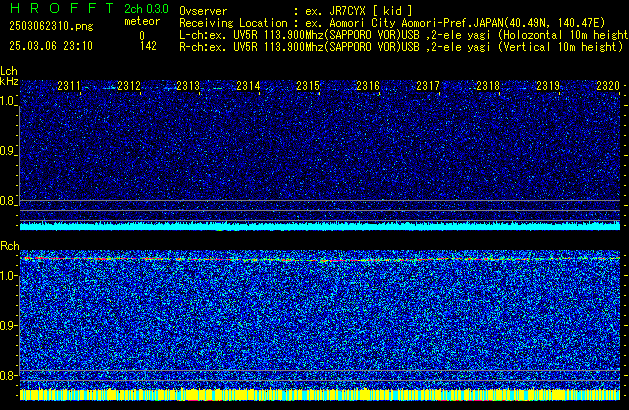Click the cyan Lch signal level bar
The image size is (629, 410).
click(320, 226)
